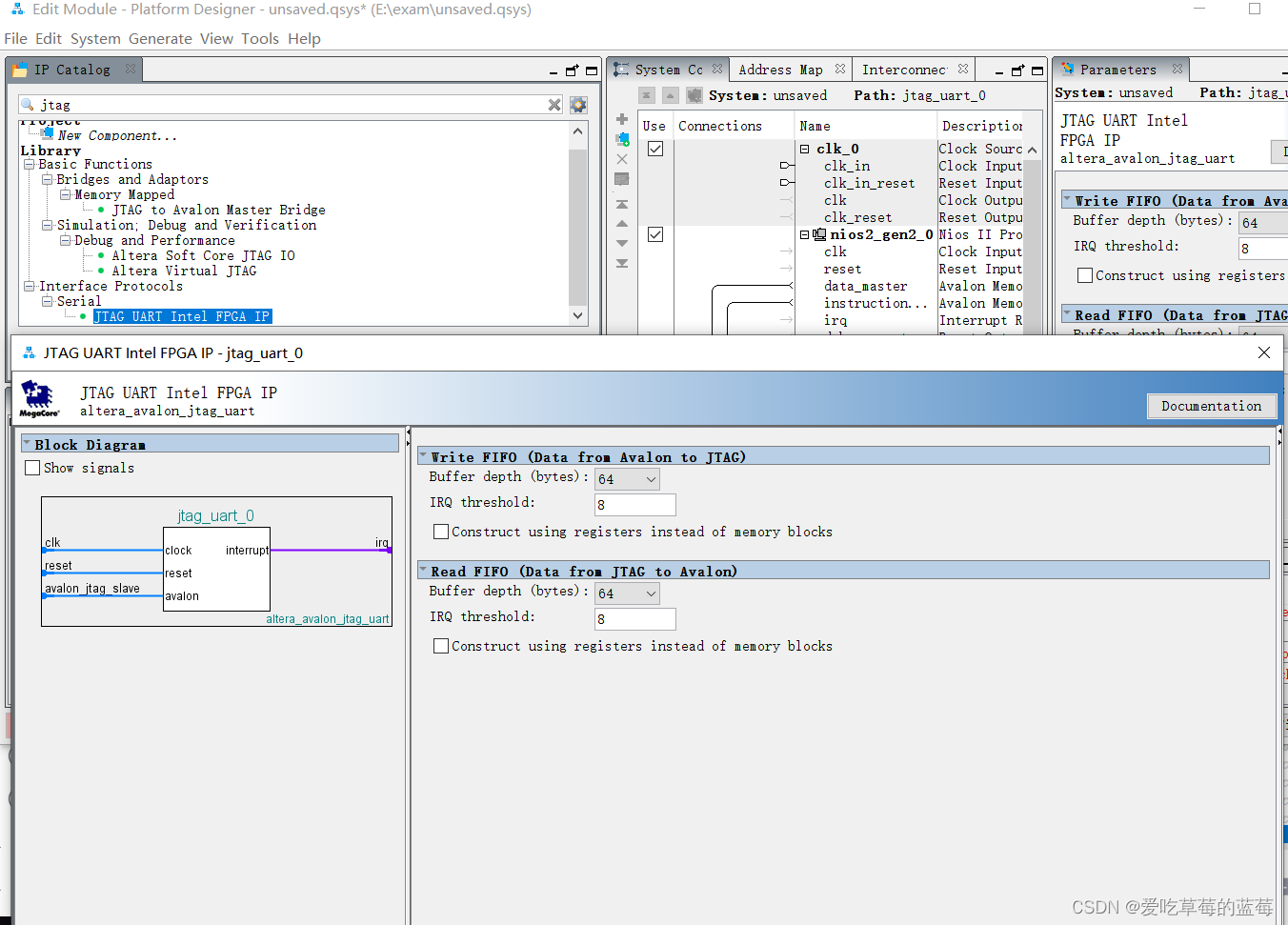The width and height of the screenshot is (1288, 925).
Task: Close the Parameters tab with its X
Action: coord(1177,69)
